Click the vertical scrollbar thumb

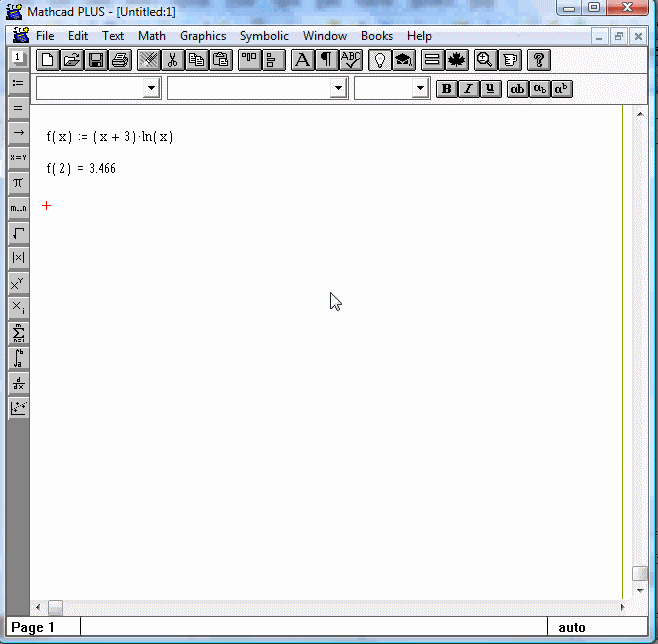tap(640, 574)
